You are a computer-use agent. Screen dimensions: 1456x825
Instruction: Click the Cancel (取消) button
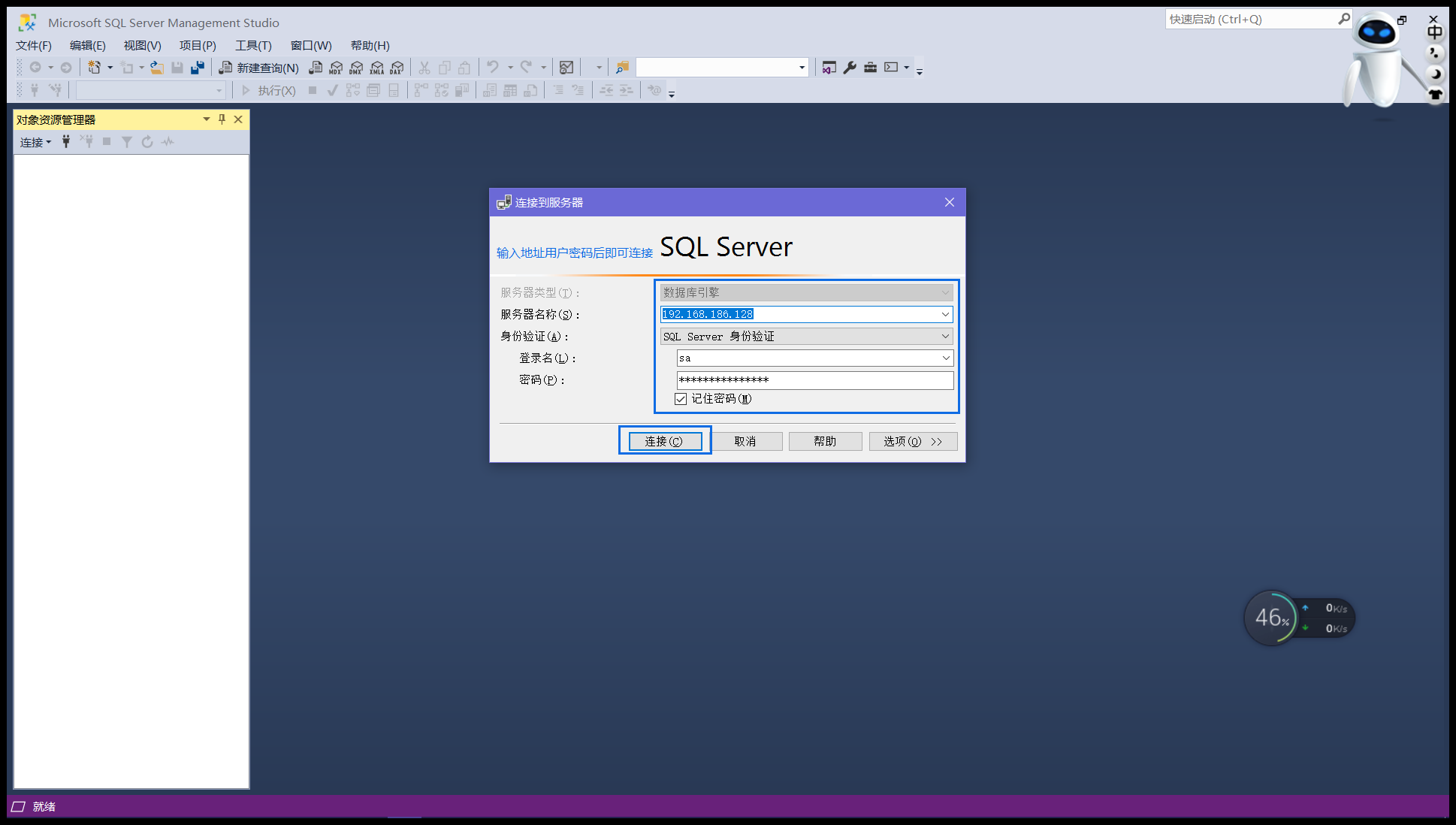pos(745,441)
